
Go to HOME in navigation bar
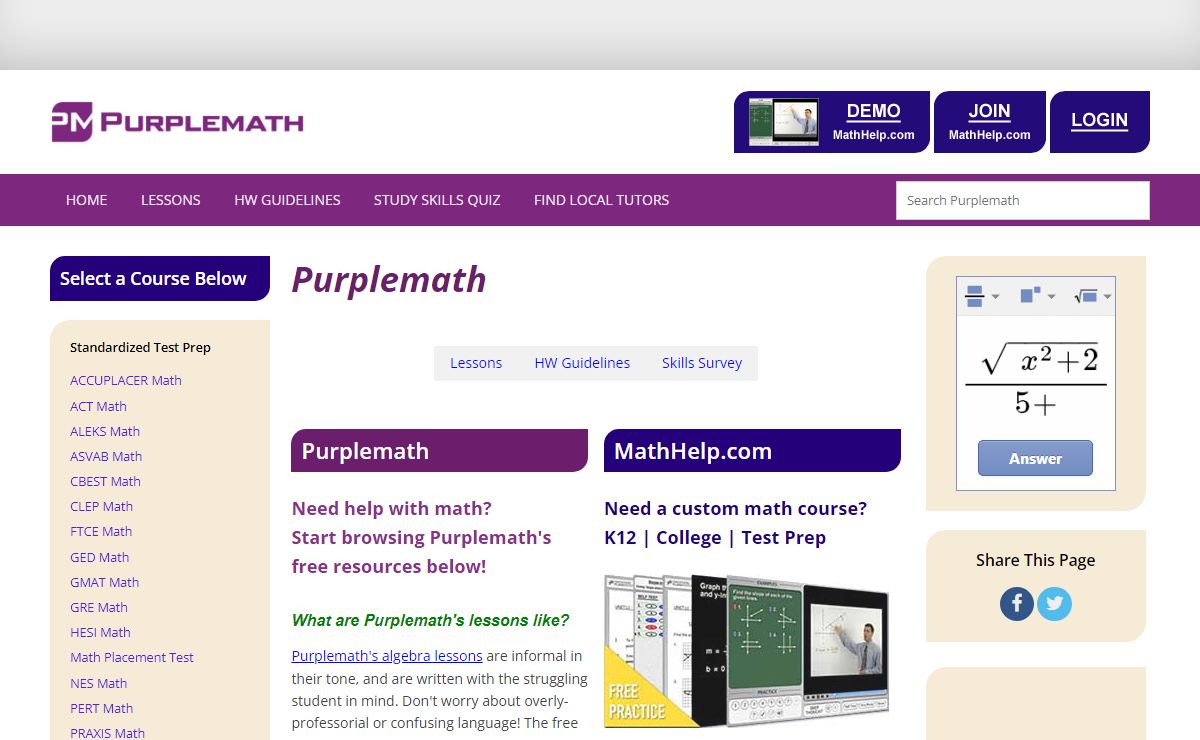[87, 200]
